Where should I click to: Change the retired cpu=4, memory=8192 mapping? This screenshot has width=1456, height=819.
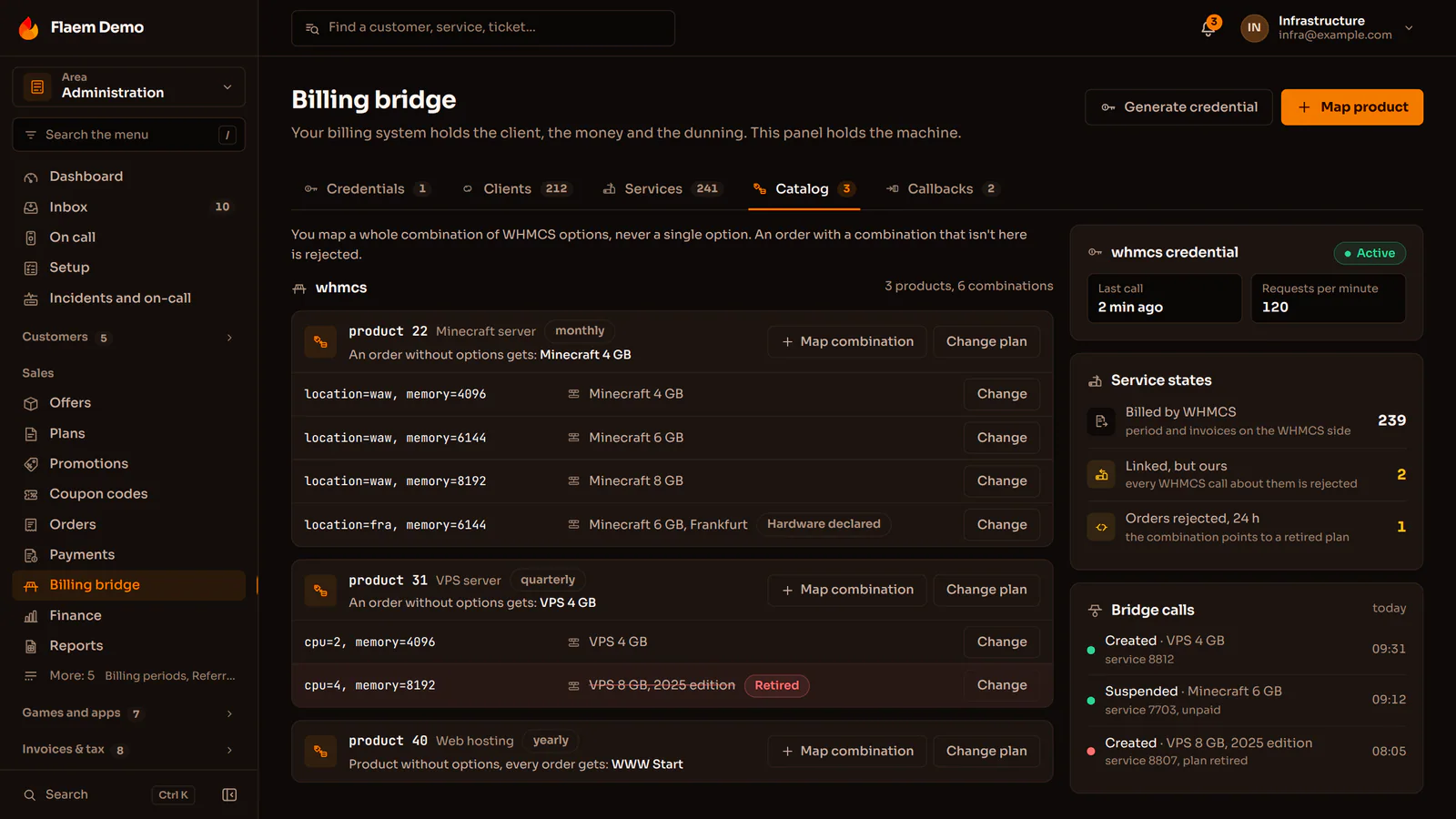[1002, 685]
